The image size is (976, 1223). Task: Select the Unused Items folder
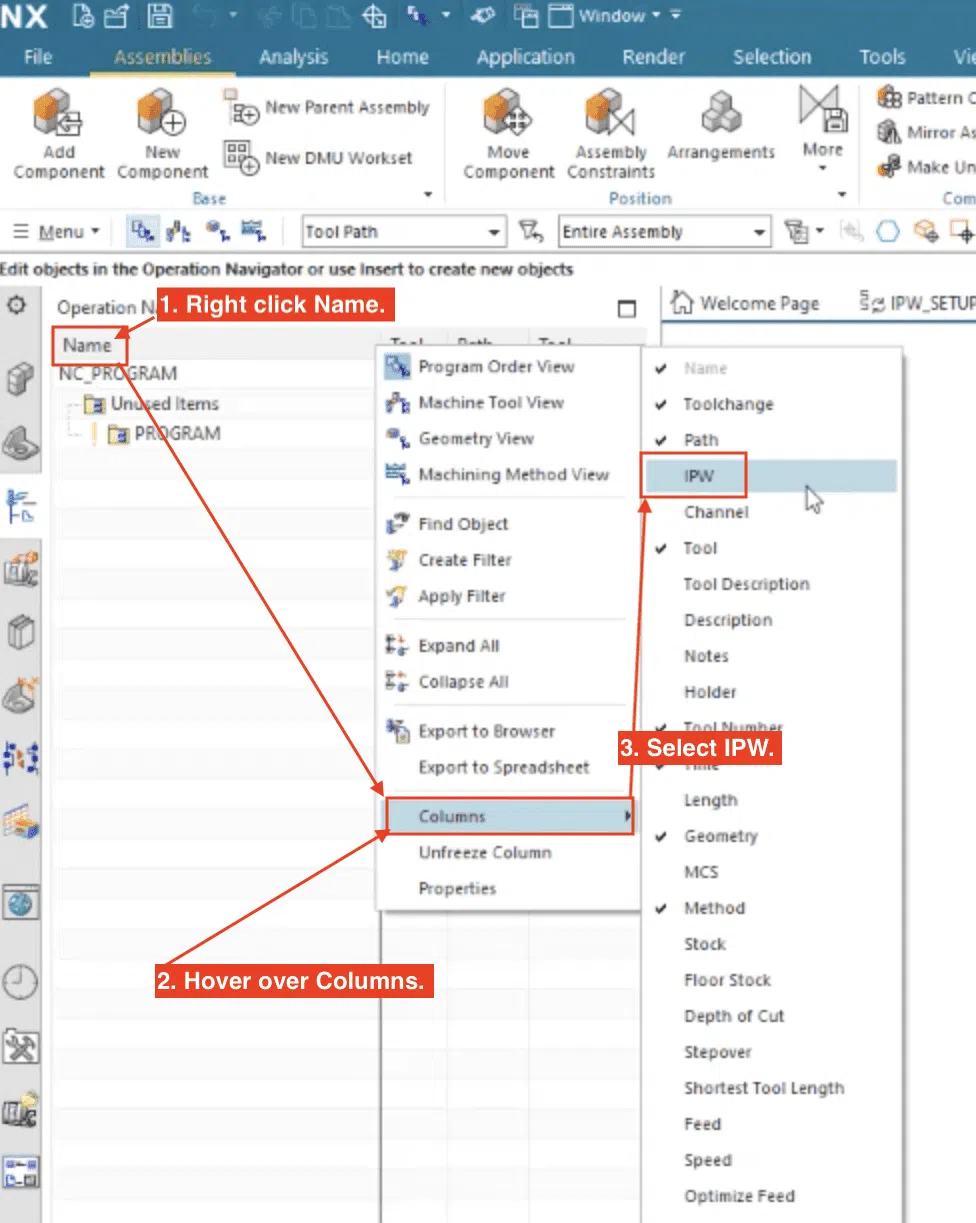[152, 404]
